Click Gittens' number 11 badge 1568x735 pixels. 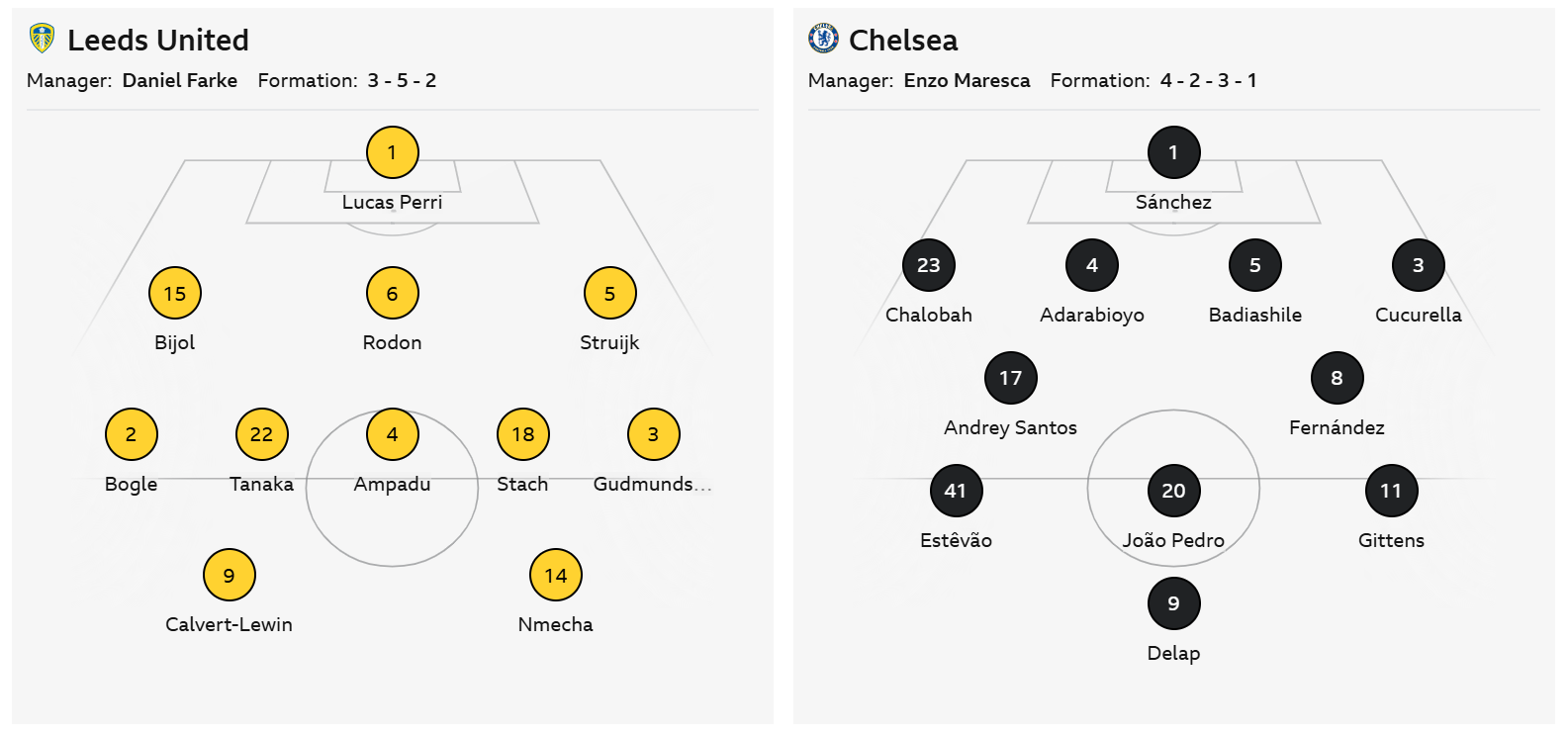coord(1391,491)
